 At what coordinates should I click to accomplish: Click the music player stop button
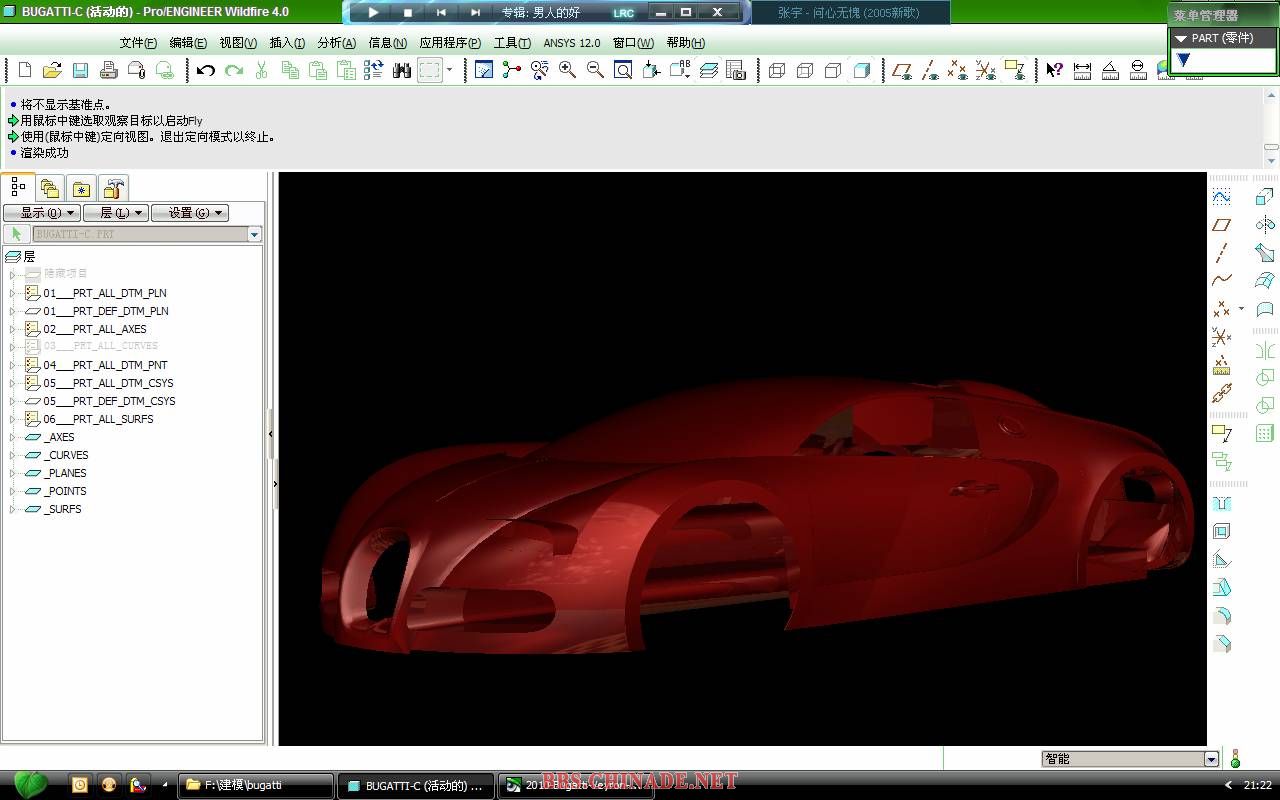408,12
